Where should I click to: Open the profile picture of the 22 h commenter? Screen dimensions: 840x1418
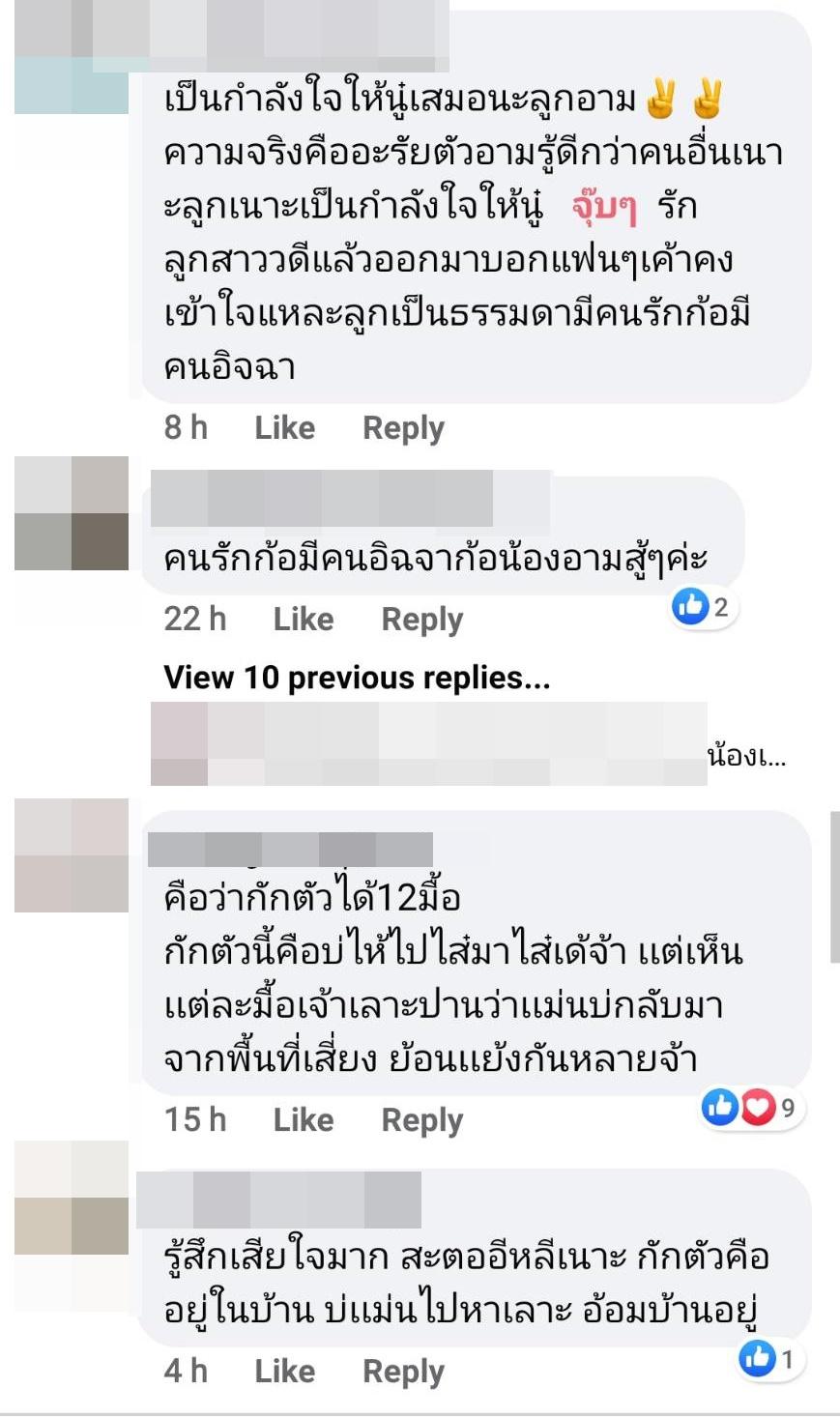pos(72,513)
